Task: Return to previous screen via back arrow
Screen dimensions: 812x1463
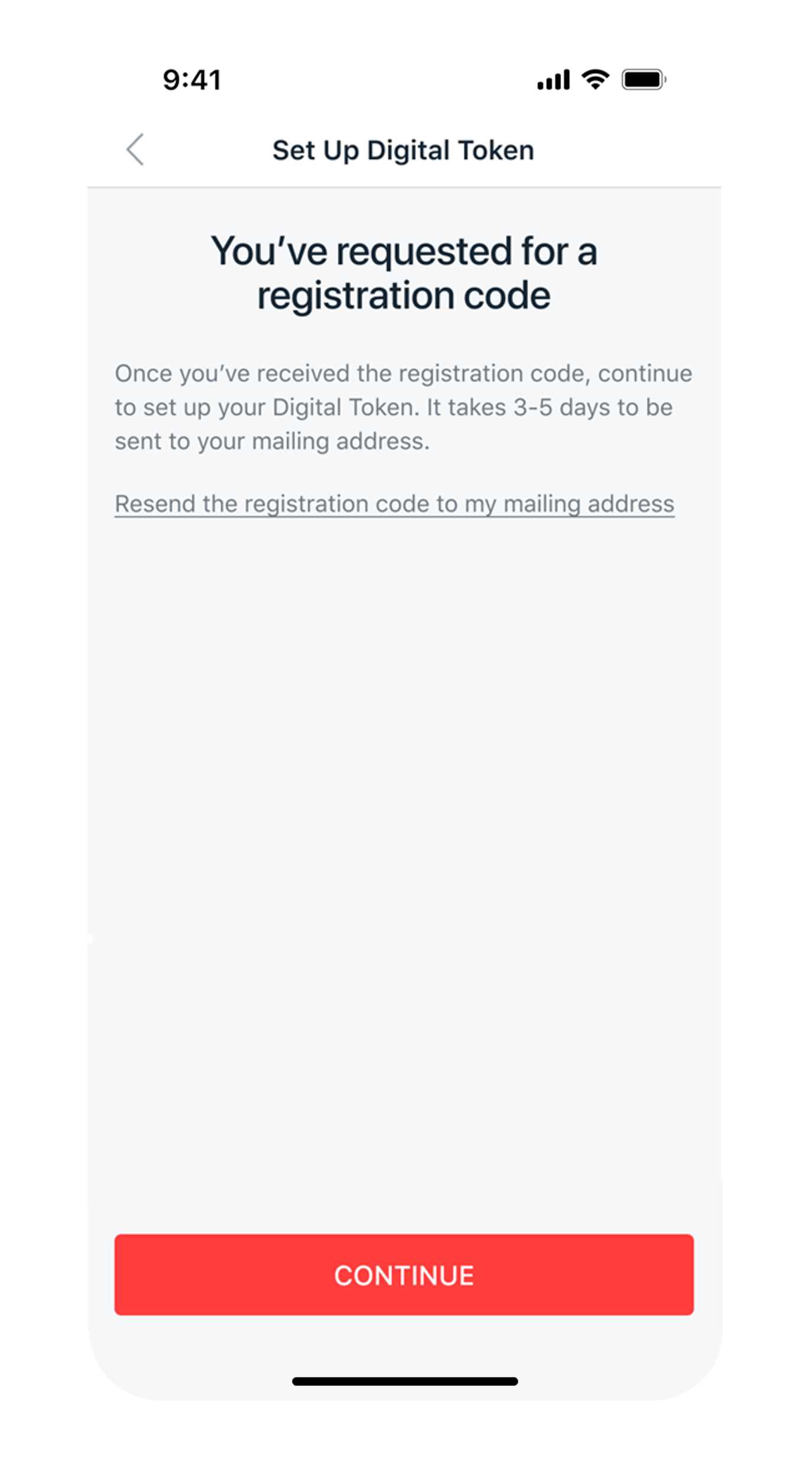Action: click(135, 149)
